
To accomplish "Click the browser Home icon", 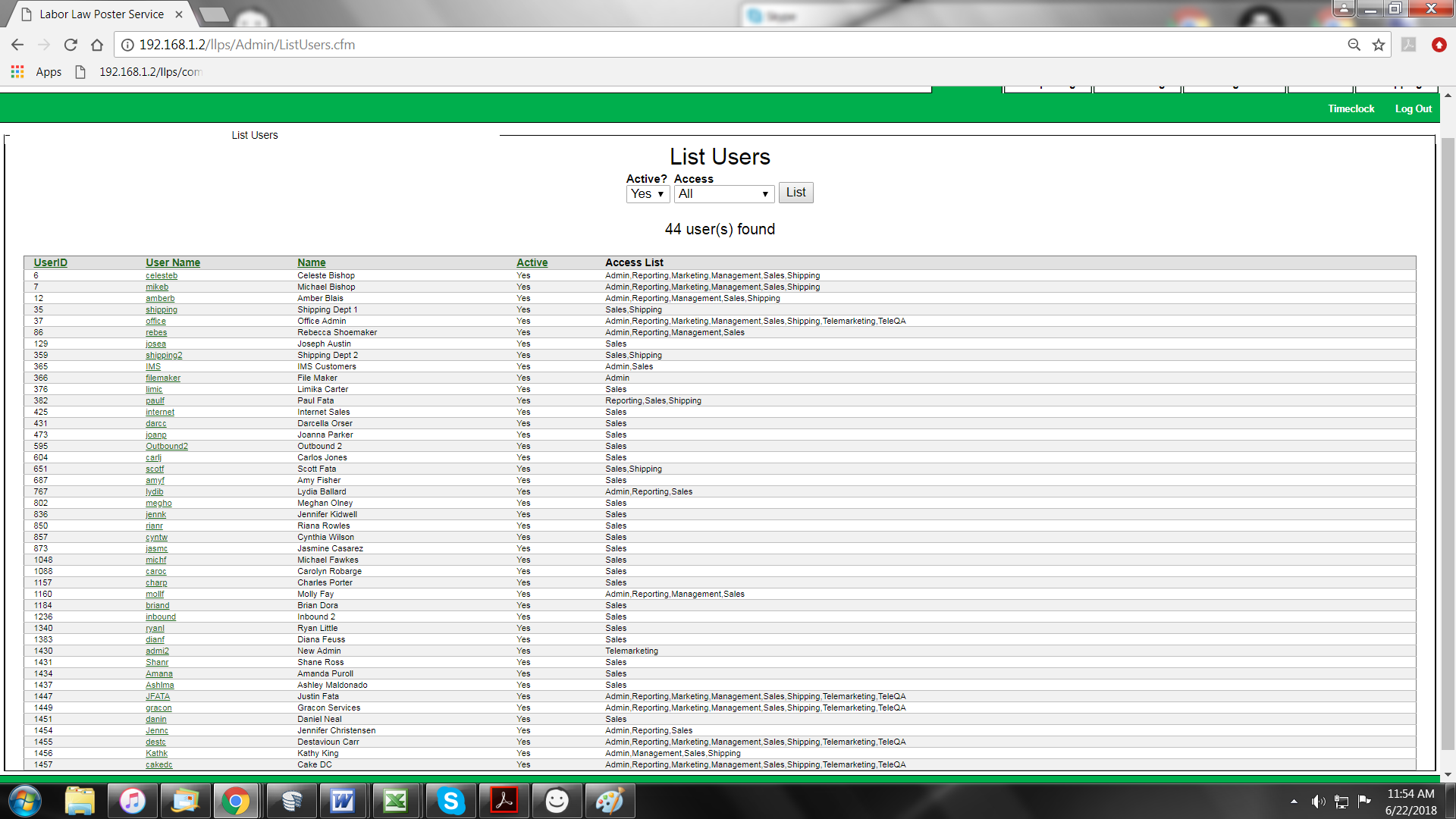I will pos(97,45).
